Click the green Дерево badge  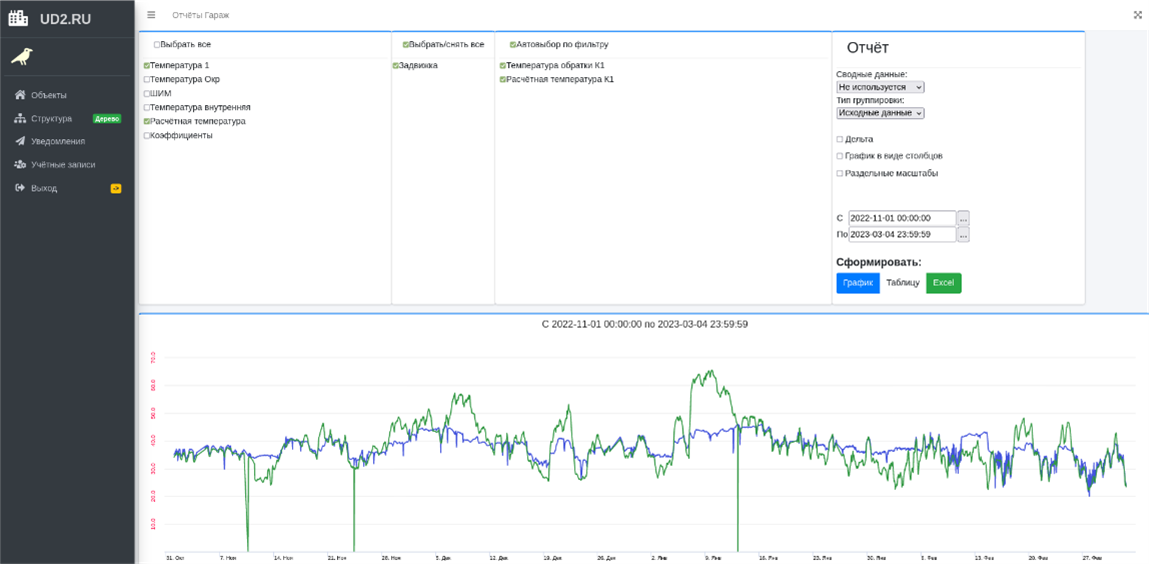(x=107, y=118)
